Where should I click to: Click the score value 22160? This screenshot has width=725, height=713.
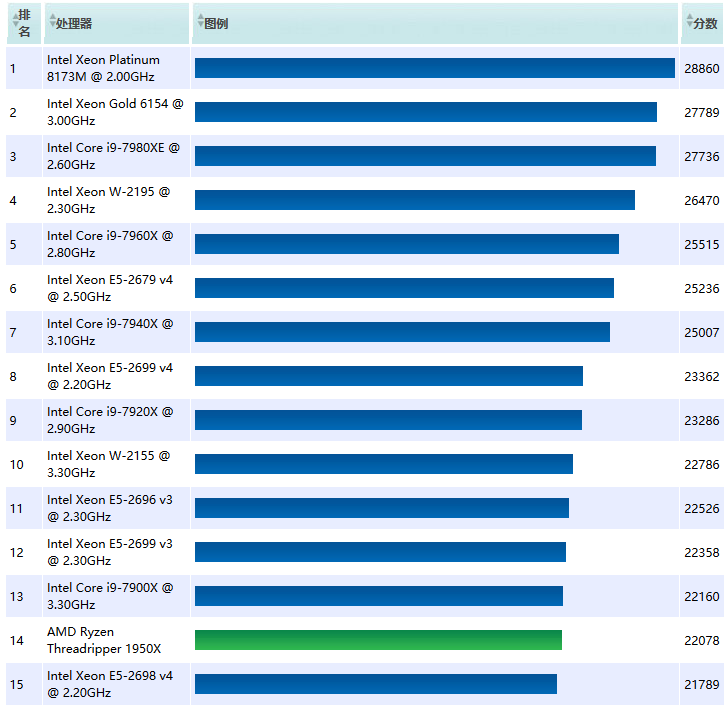coord(701,596)
